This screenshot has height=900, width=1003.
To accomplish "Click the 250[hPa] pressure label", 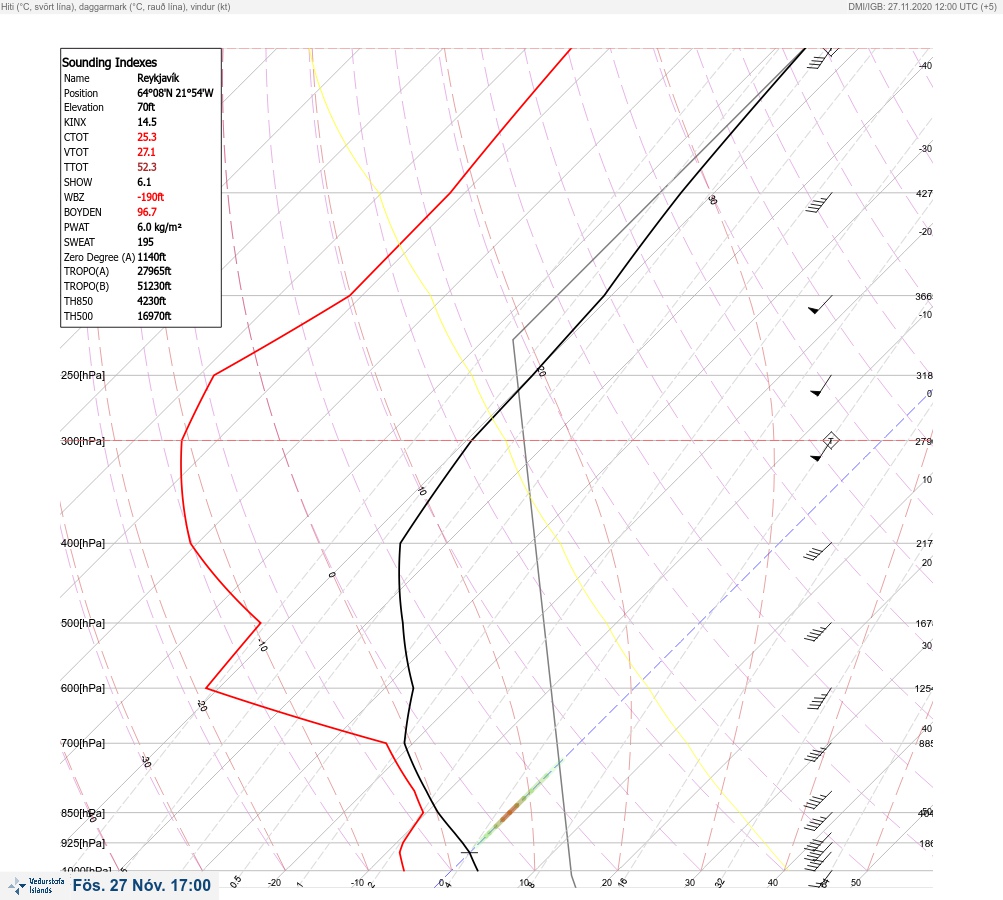I will pos(83,375).
